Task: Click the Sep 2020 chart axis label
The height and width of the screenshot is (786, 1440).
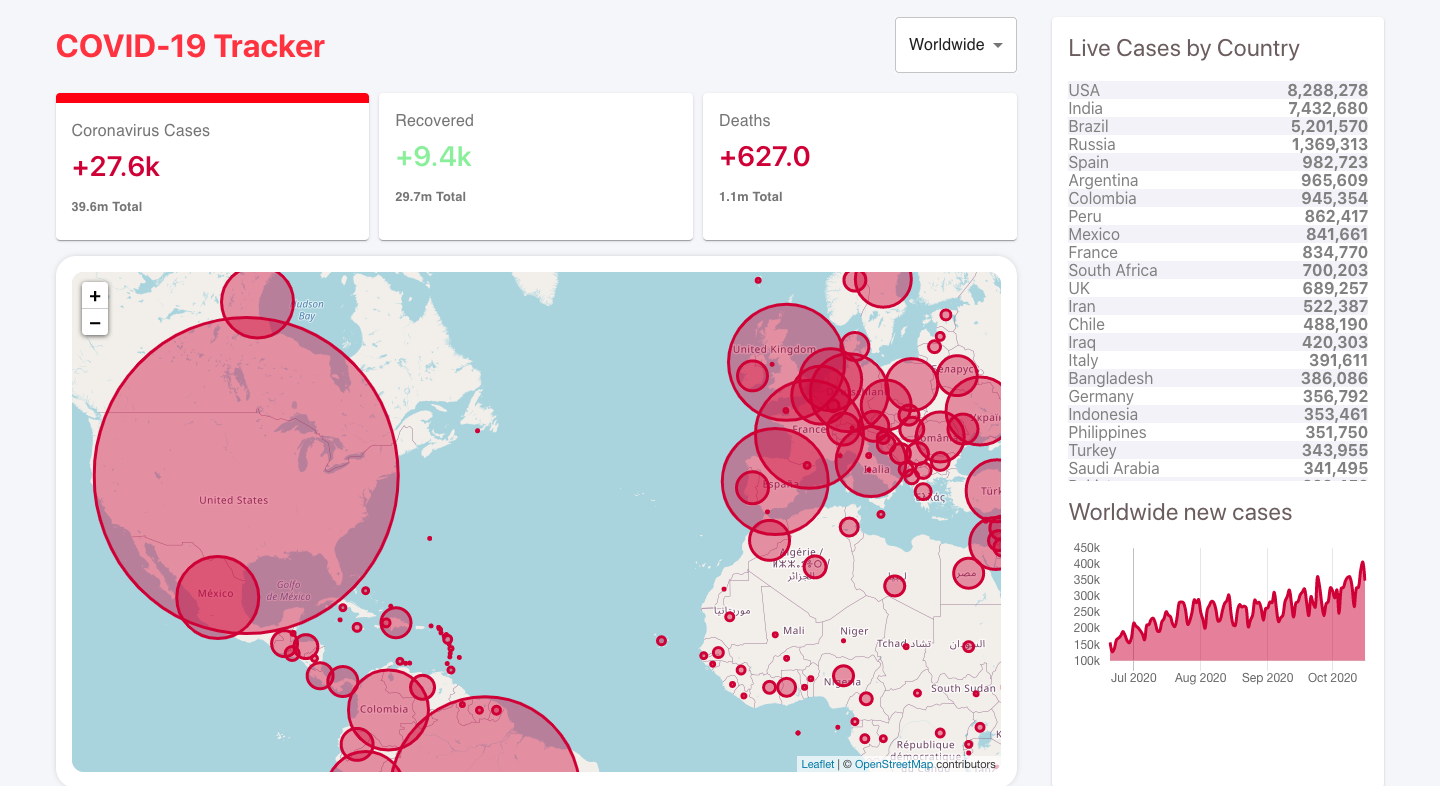Action: tap(1267, 678)
